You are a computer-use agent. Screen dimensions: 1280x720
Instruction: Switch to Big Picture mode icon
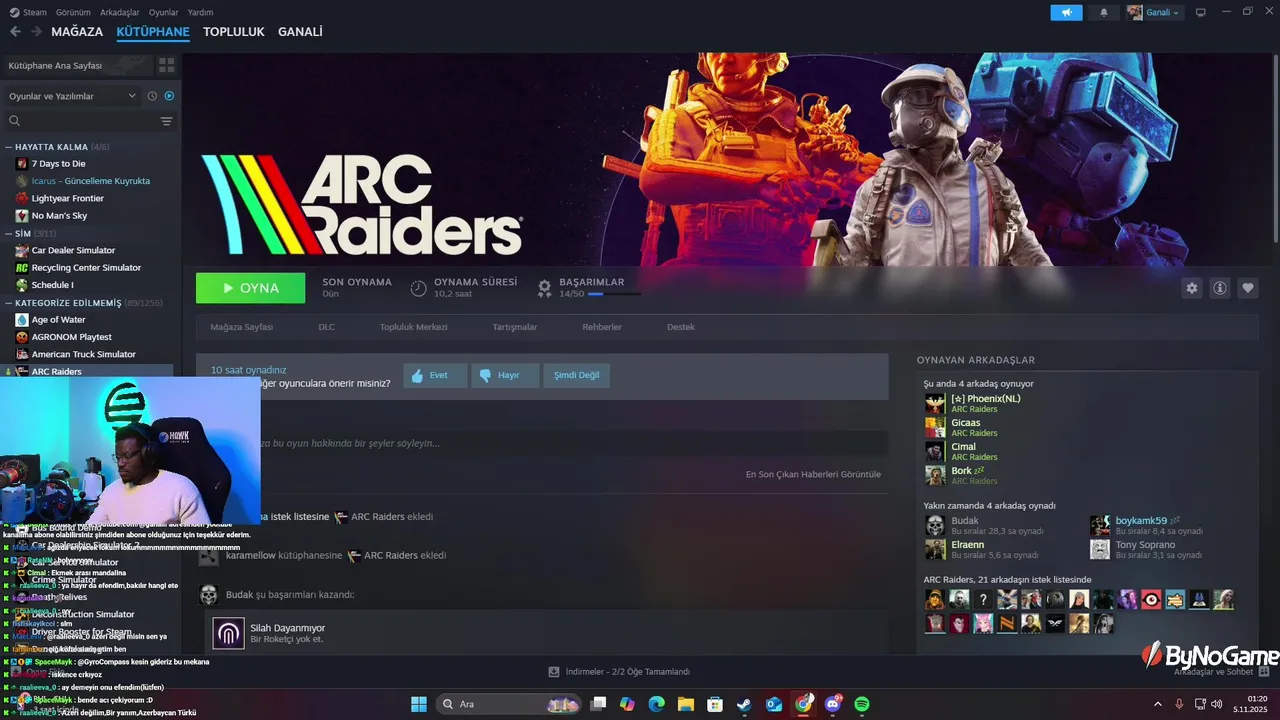point(1200,12)
